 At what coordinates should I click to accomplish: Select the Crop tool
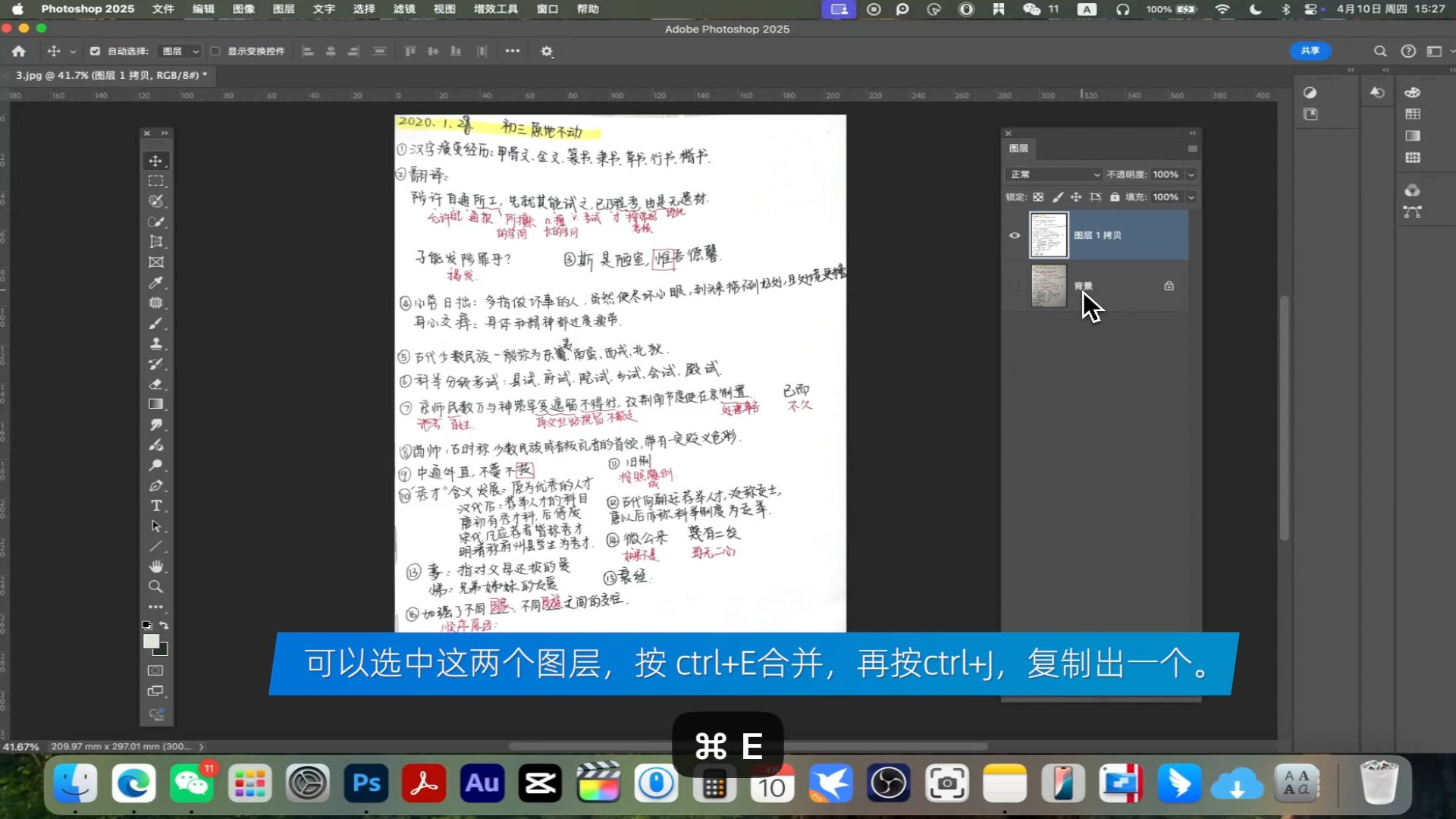[155, 242]
